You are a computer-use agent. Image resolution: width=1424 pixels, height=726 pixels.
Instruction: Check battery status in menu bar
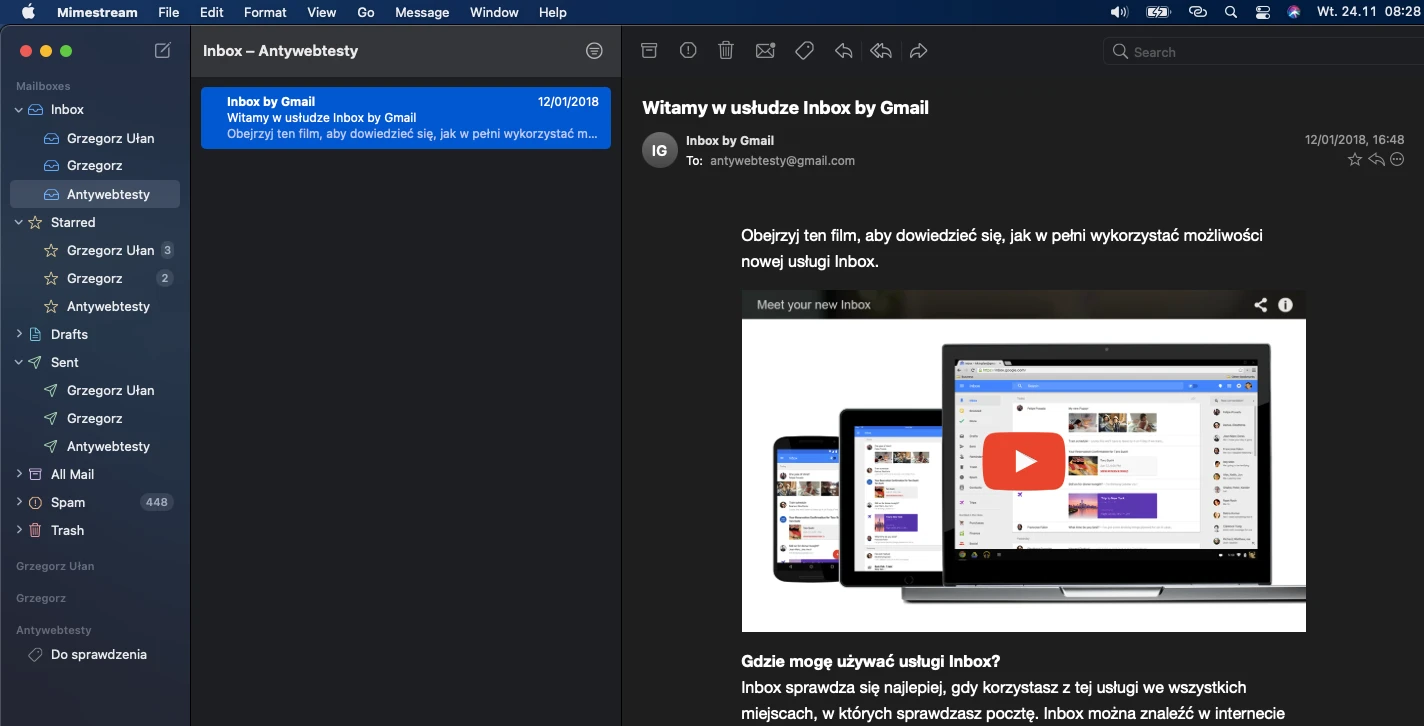pyautogui.click(x=1158, y=12)
